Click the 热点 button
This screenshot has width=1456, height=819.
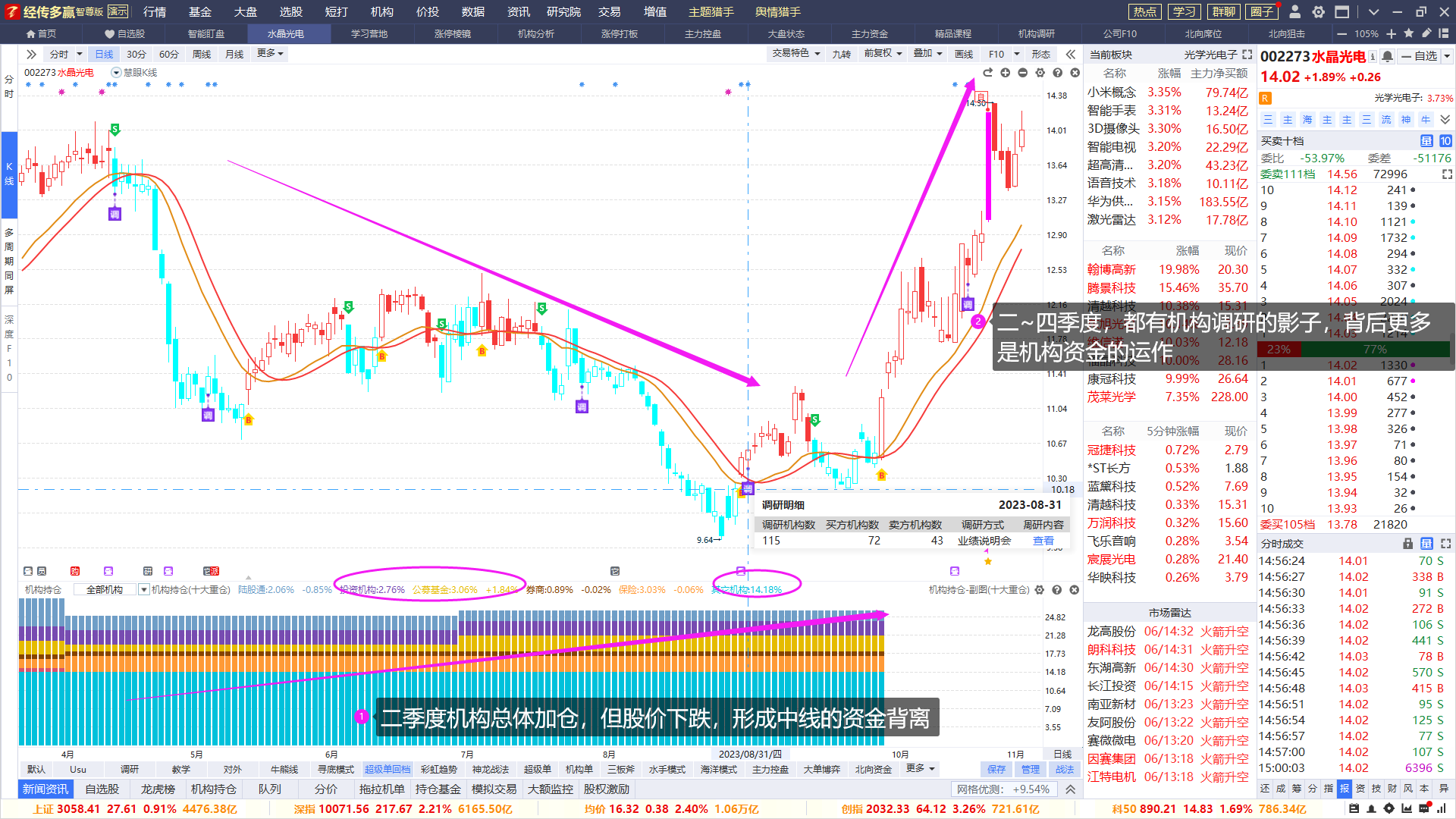(x=1144, y=11)
